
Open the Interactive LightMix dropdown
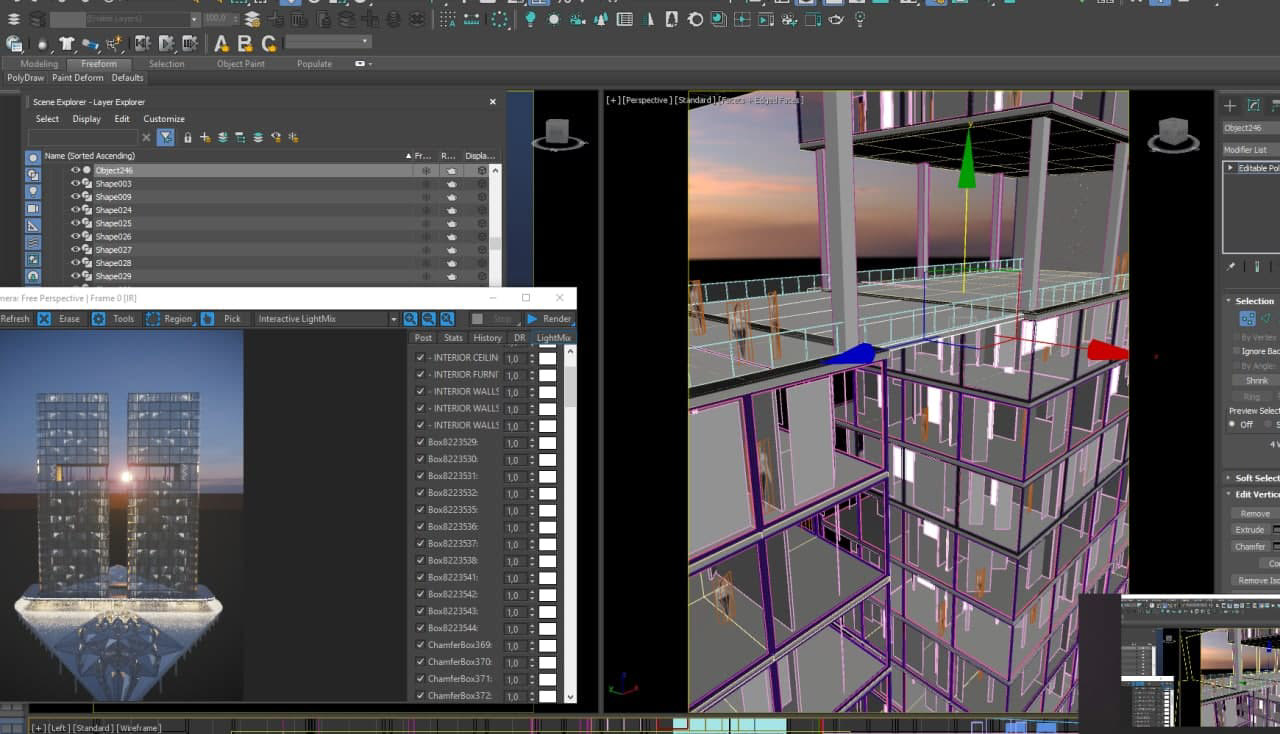point(394,319)
